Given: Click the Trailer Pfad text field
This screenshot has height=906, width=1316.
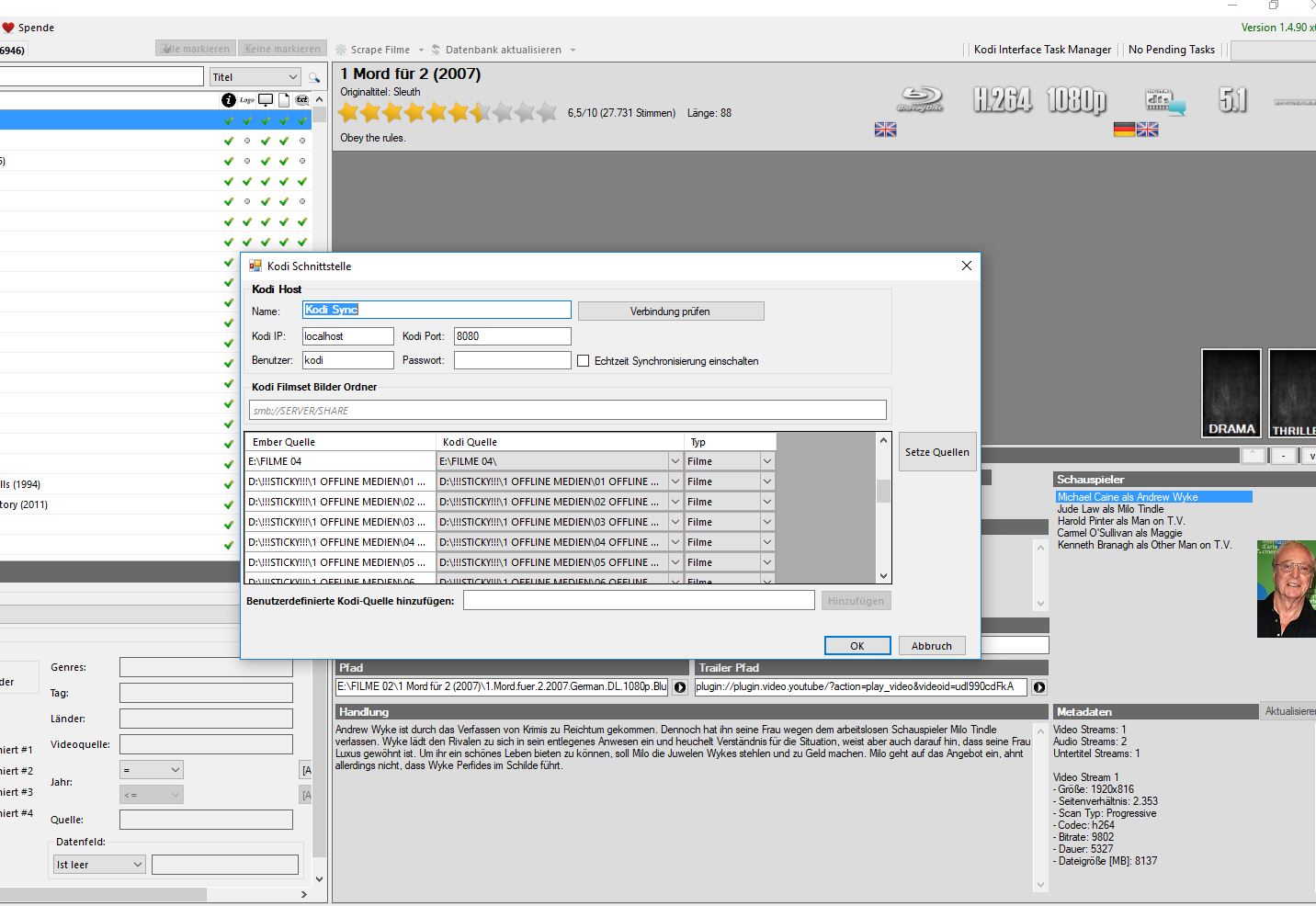Looking at the screenshot, I should 861,686.
